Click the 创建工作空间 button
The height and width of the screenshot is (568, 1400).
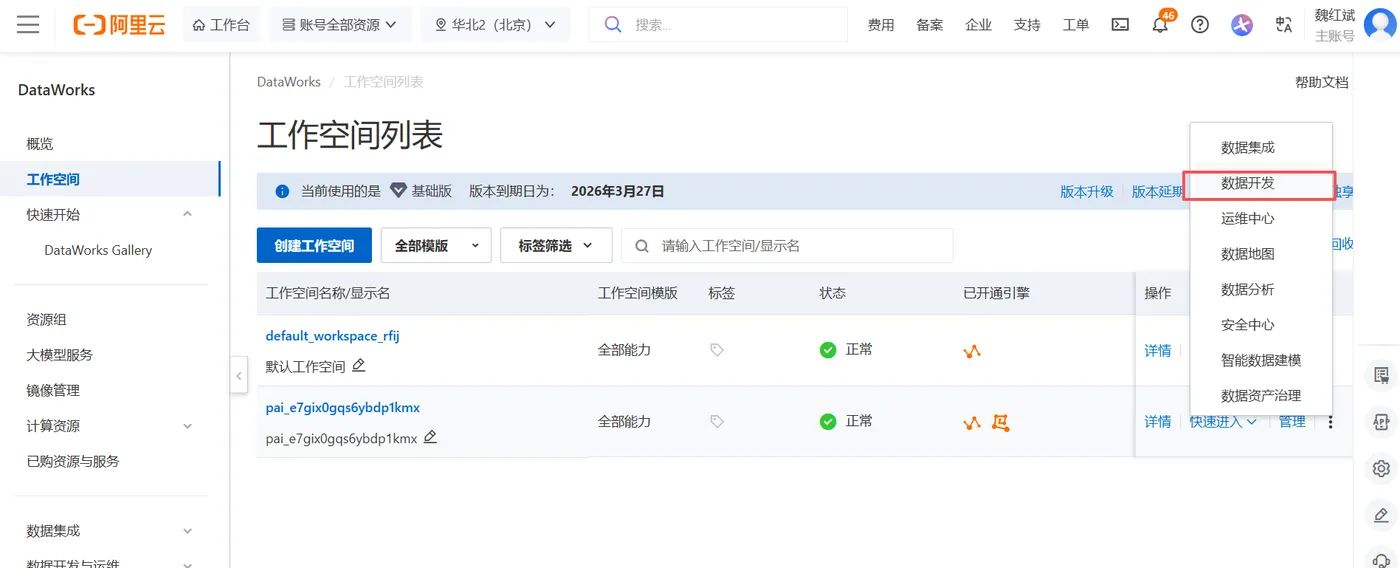coord(314,245)
